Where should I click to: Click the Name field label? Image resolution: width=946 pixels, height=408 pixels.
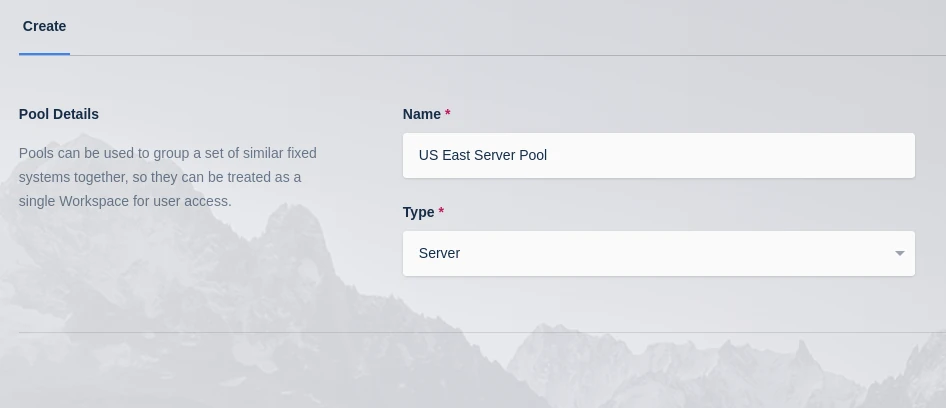coord(421,114)
